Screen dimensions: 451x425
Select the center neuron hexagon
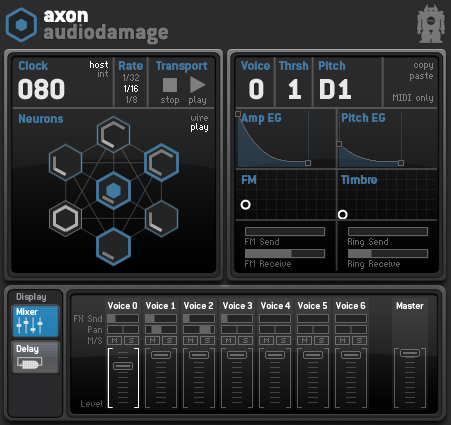113,191
